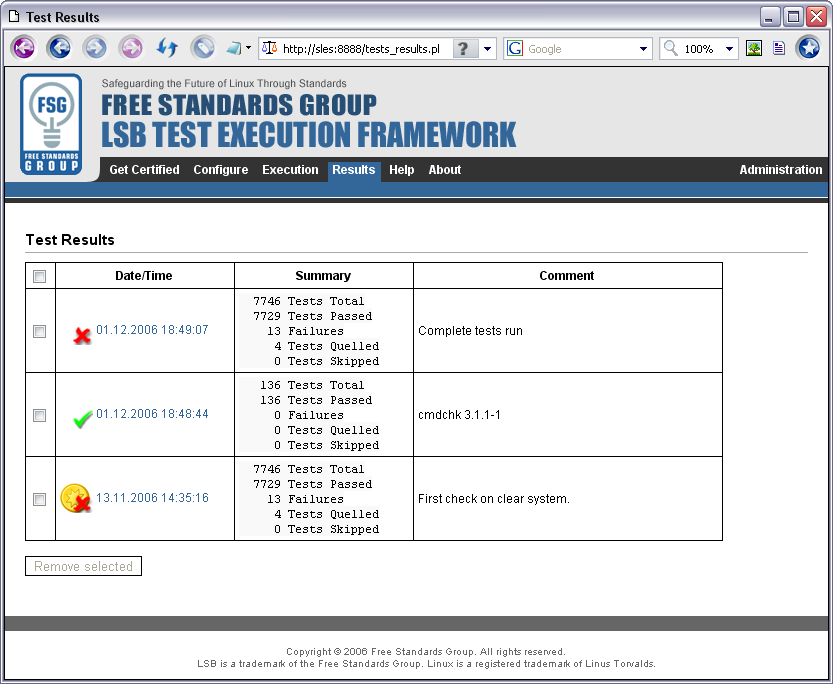Click into the Google search field
This screenshot has height=684, width=833.
click(580, 49)
